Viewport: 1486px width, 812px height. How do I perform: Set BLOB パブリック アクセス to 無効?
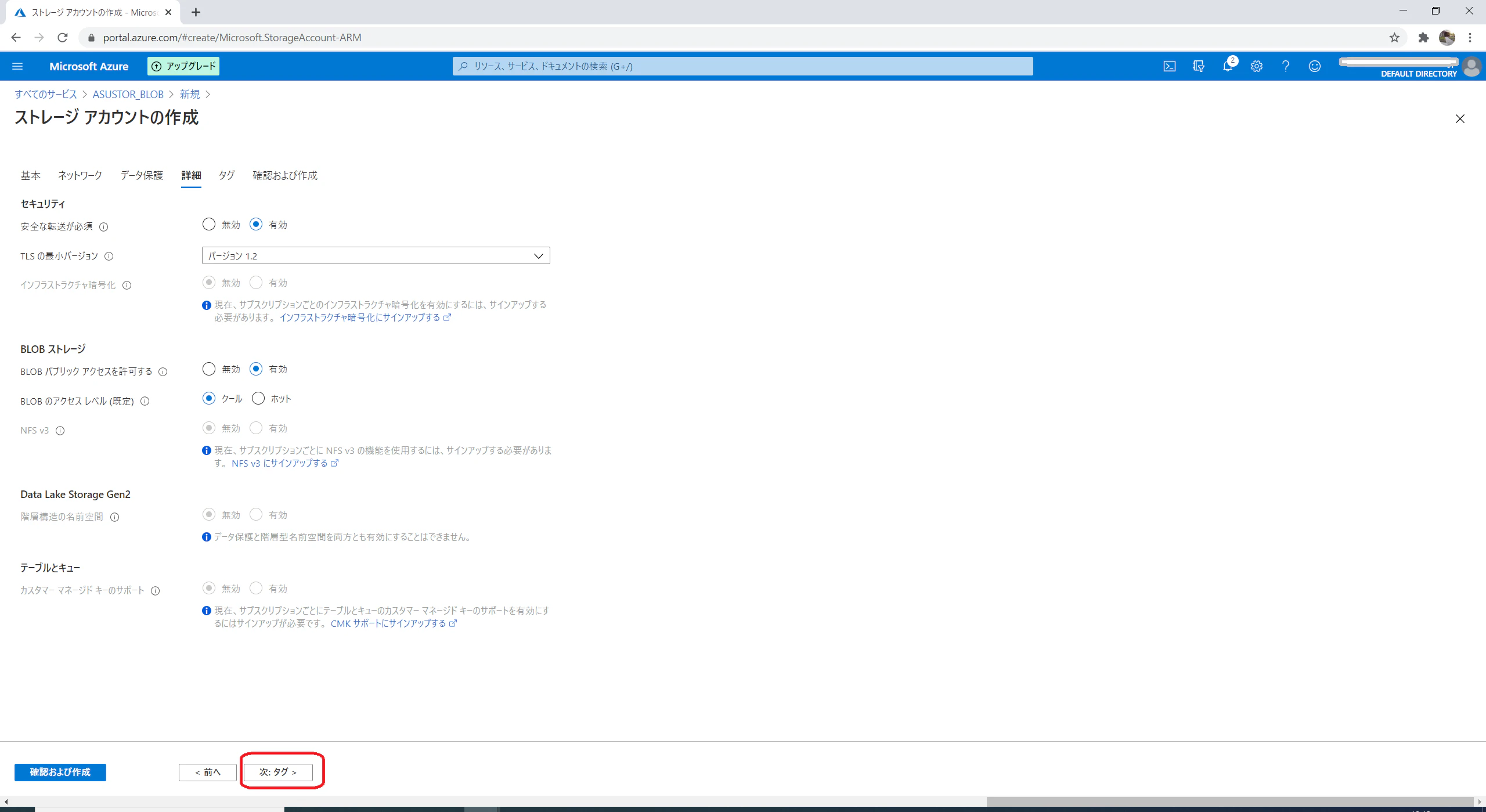point(209,369)
